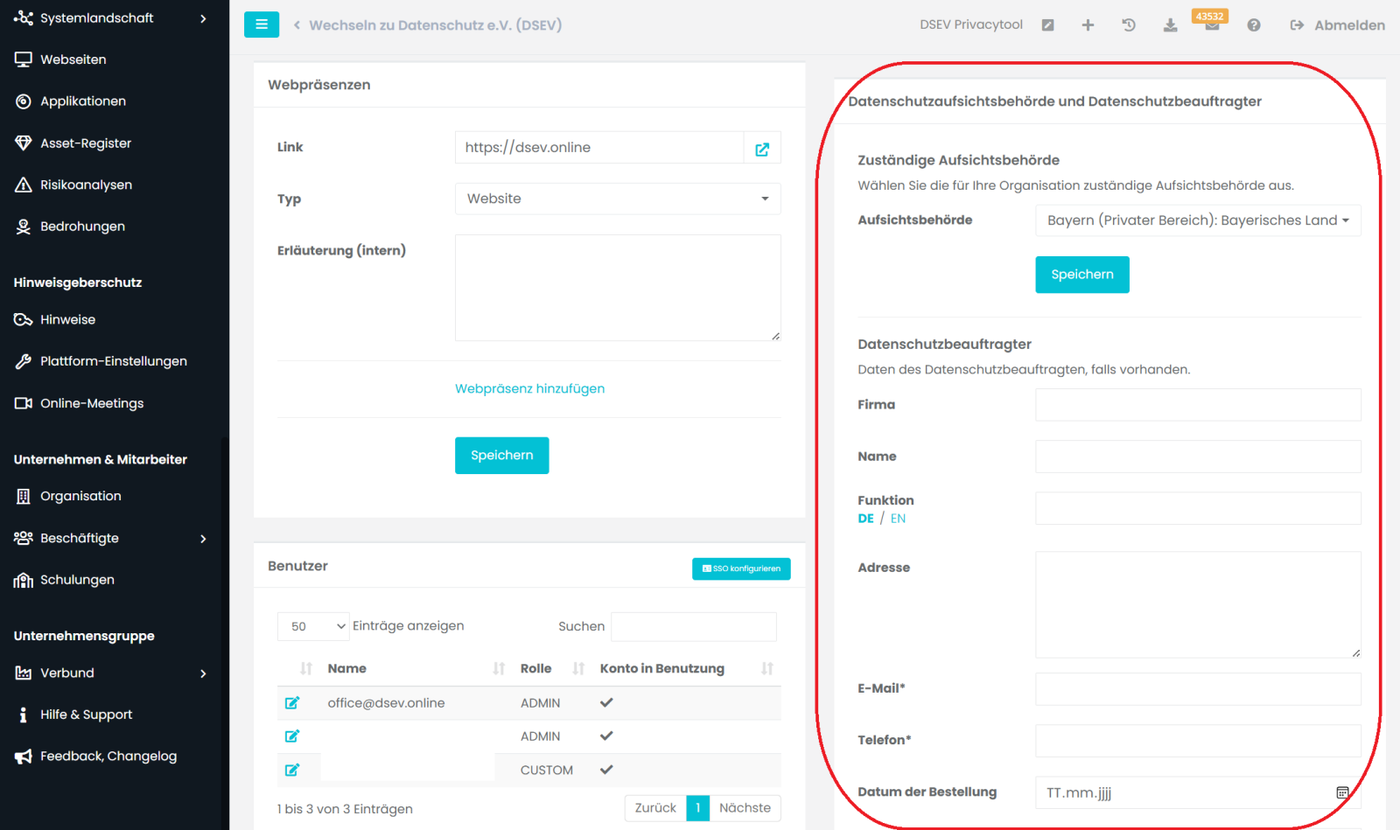The height and width of the screenshot is (830, 1400).
Task: Open the calendar picker for Datum der Bestellung
Action: click(x=1342, y=793)
